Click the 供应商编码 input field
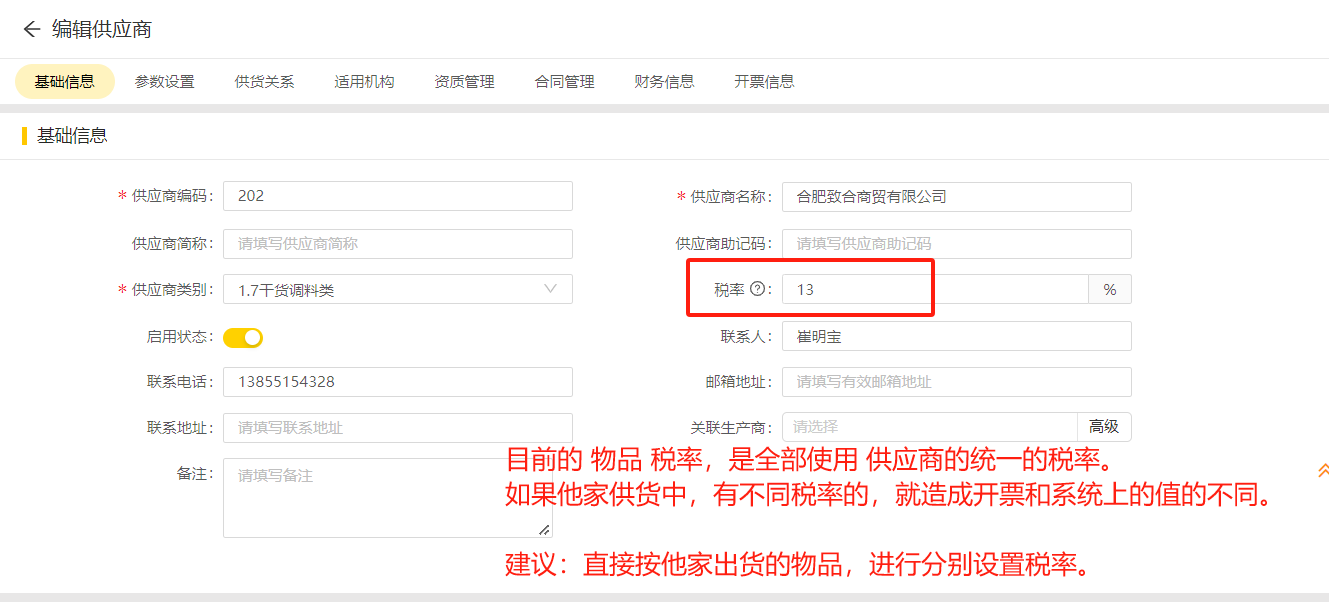This screenshot has height=602, width=1329. click(x=397, y=196)
